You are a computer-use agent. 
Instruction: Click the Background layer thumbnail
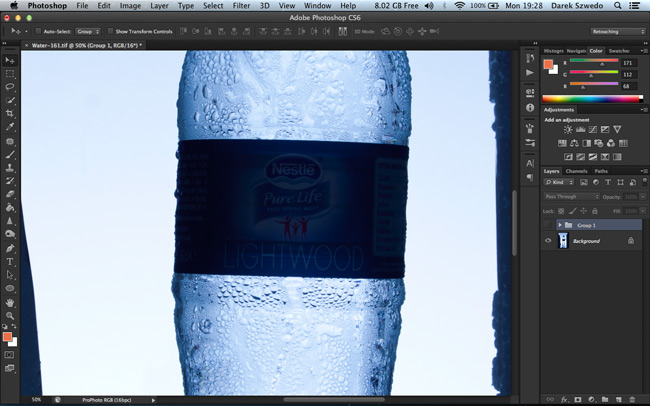point(563,241)
